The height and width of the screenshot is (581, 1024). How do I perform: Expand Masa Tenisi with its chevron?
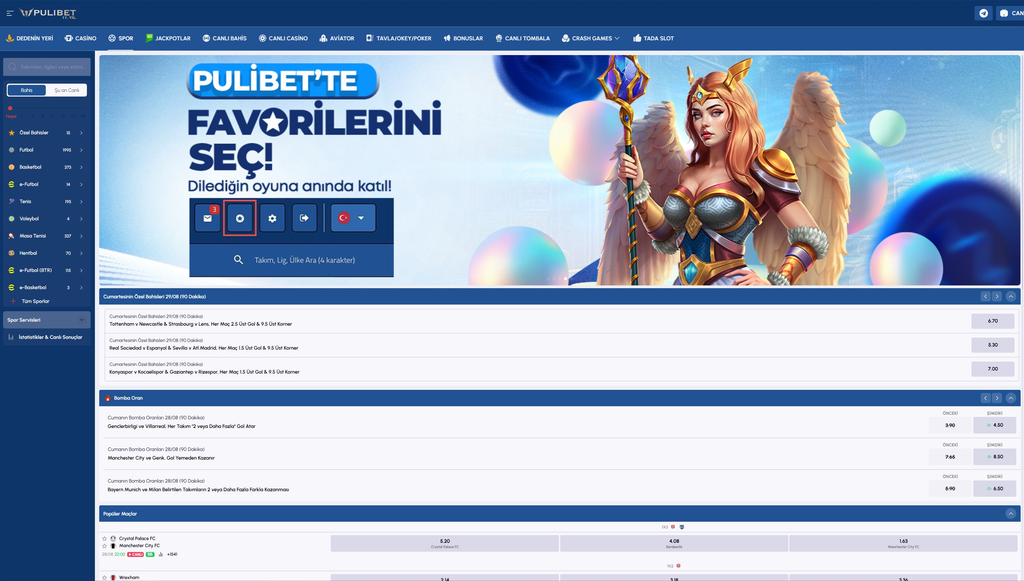click(x=82, y=236)
